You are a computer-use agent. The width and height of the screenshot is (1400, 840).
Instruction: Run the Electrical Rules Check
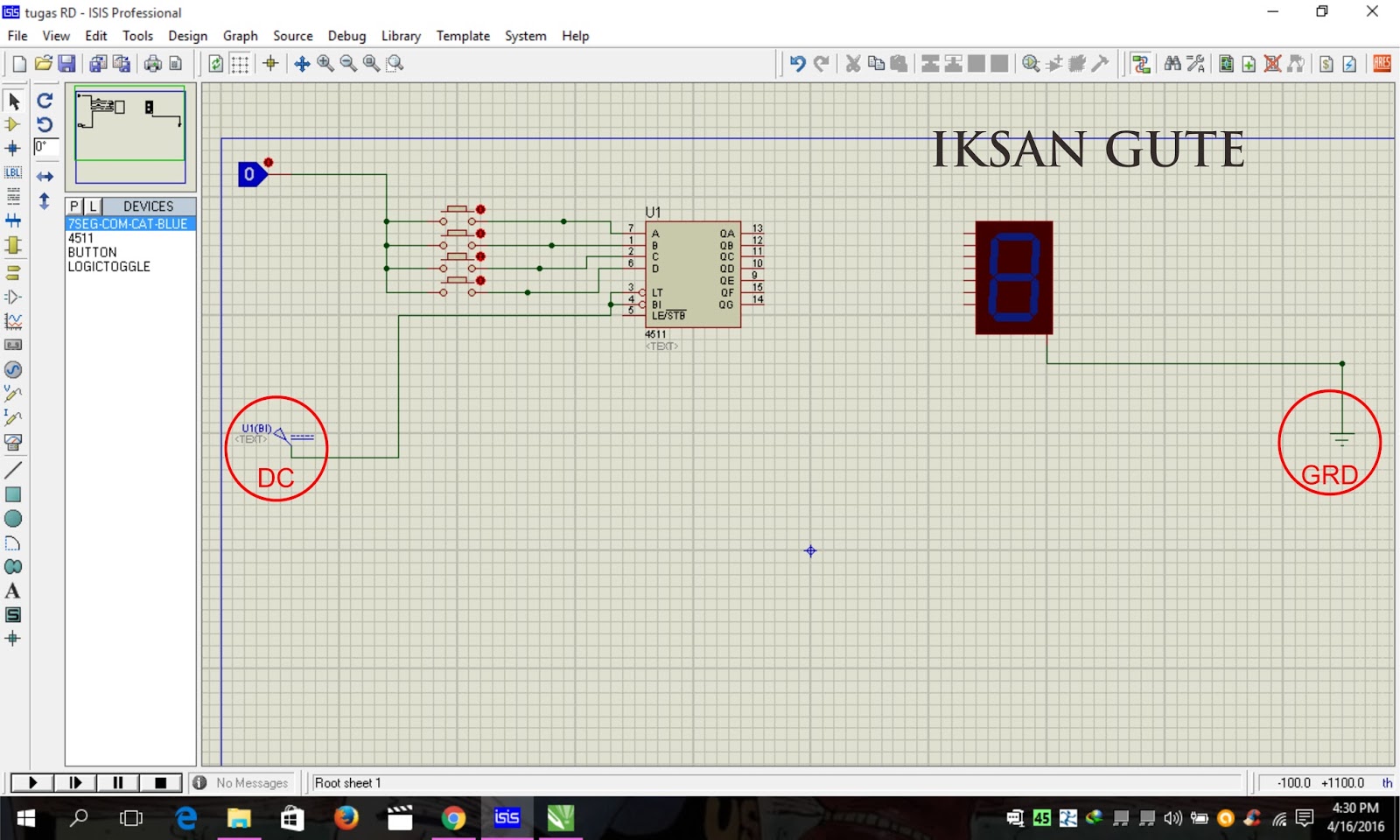coord(1349,63)
